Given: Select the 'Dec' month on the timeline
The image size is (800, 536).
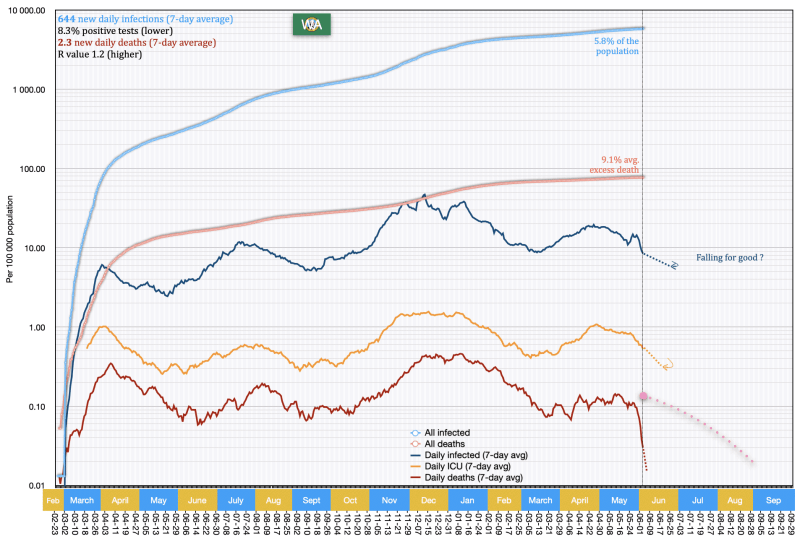Looking at the screenshot, I should pyautogui.click(x=428, y=498).
